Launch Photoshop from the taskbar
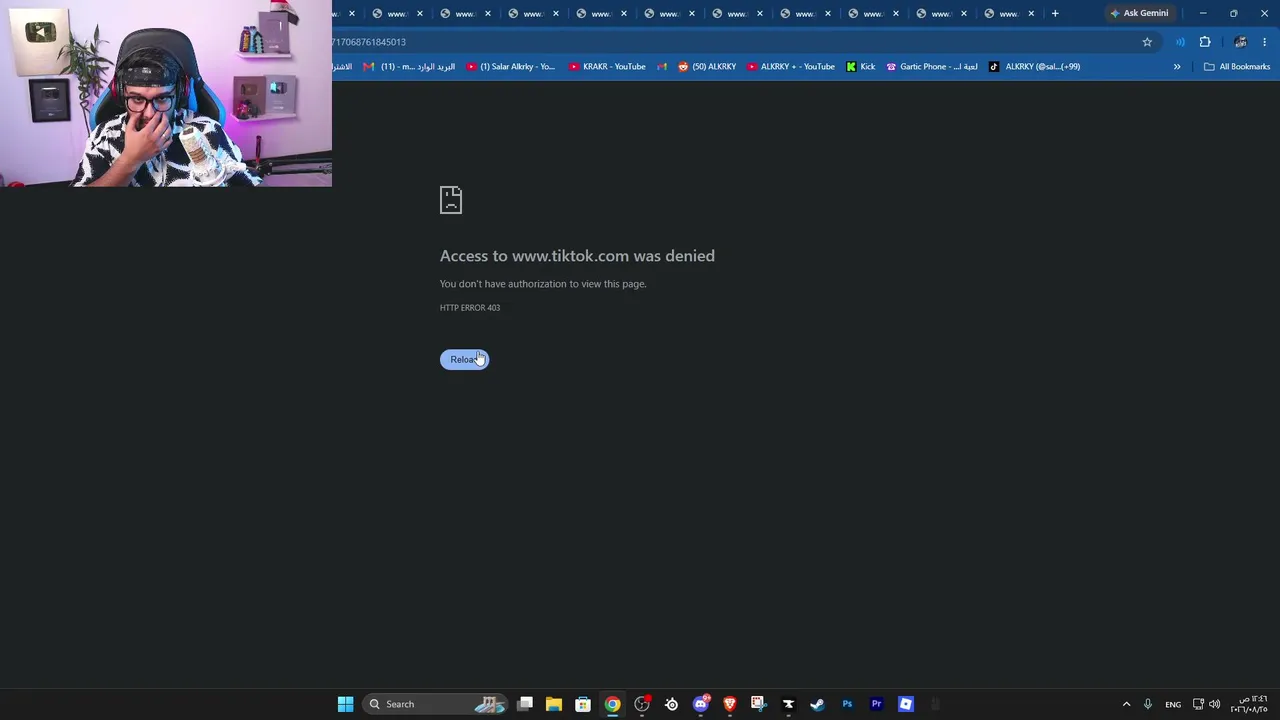 pyautogui.click(x=847, y=704)
